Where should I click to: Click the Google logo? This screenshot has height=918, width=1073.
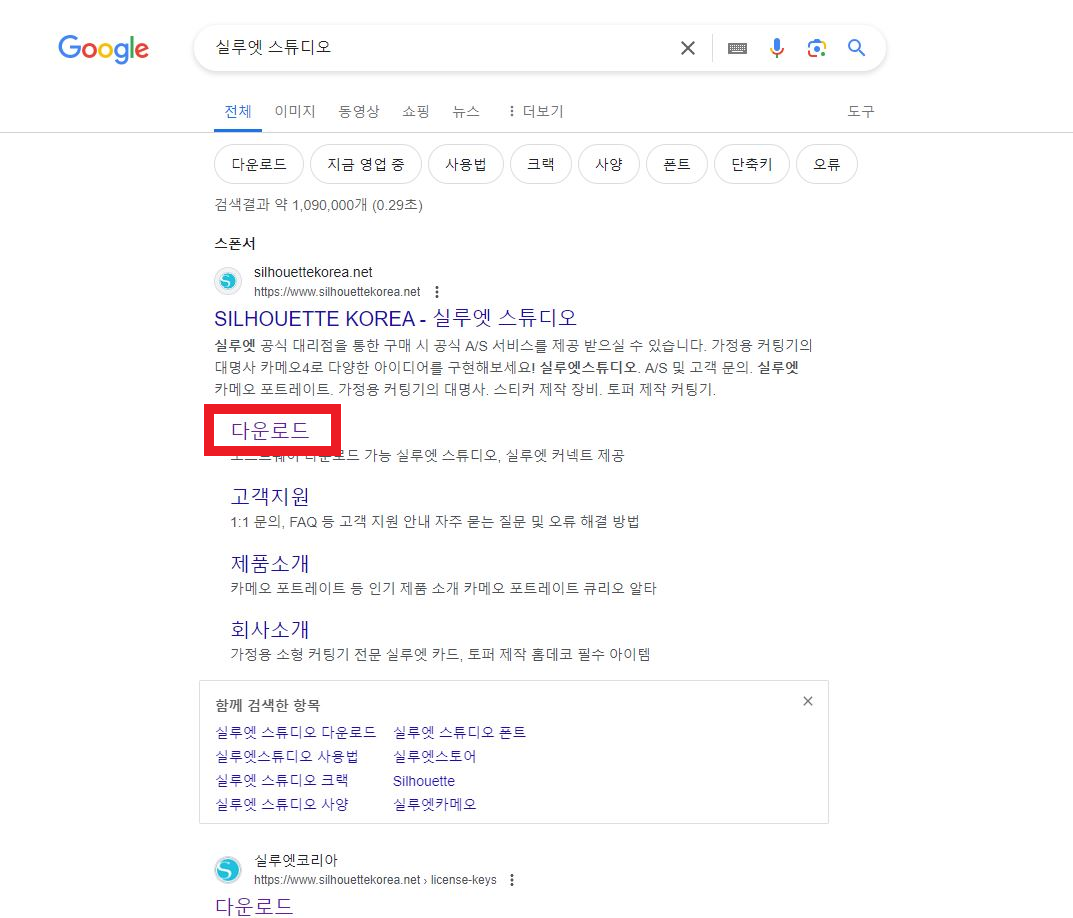pos(103,49)
